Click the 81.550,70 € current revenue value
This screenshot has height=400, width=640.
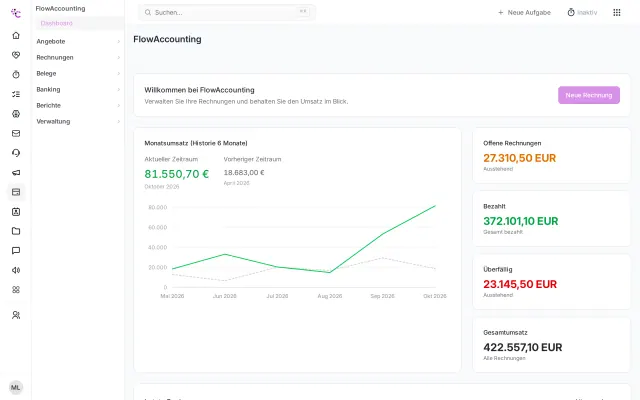click(x=176, y=174)
